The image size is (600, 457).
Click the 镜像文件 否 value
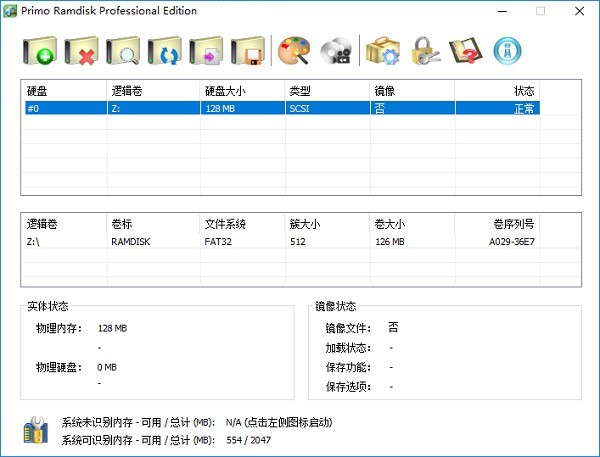click(393, 327)
